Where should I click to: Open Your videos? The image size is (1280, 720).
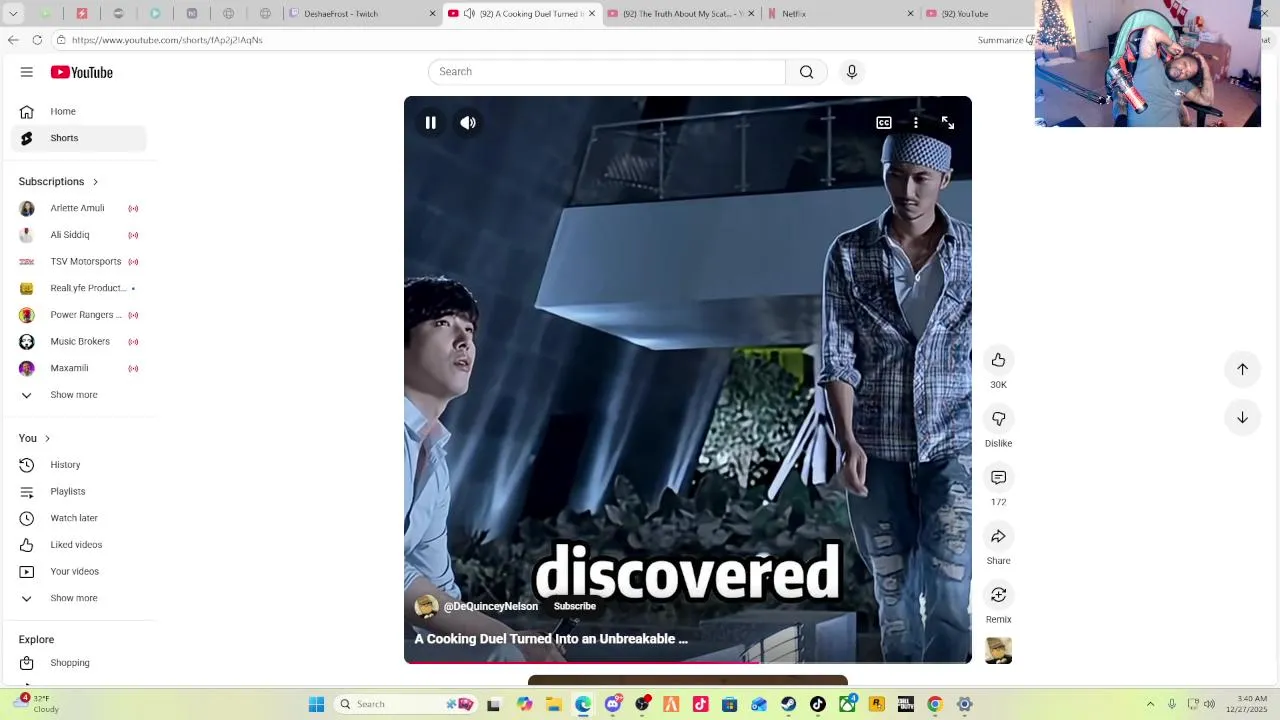[x=78, y=572]
